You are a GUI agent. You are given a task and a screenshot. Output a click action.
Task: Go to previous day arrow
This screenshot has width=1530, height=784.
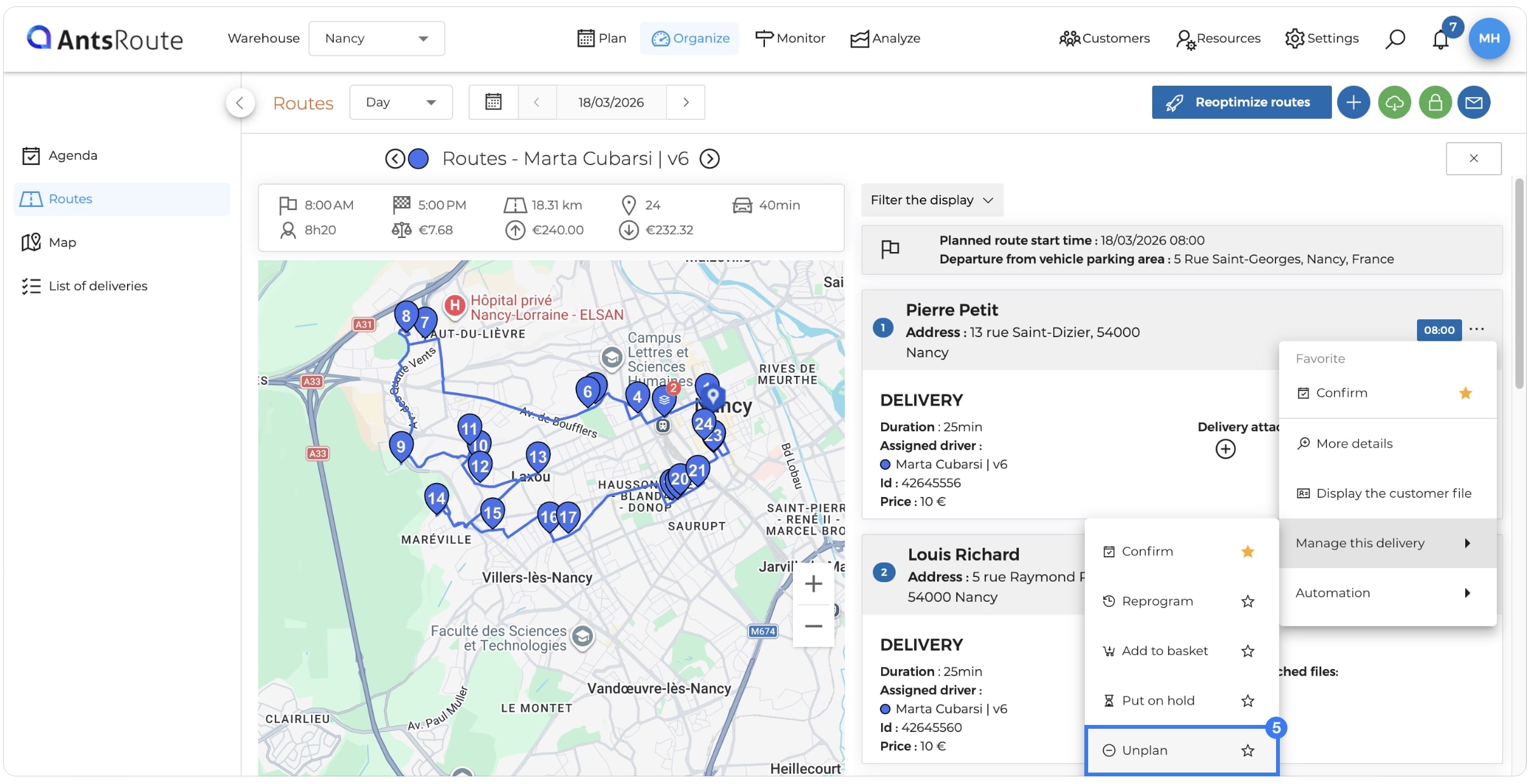pos(536,102)
